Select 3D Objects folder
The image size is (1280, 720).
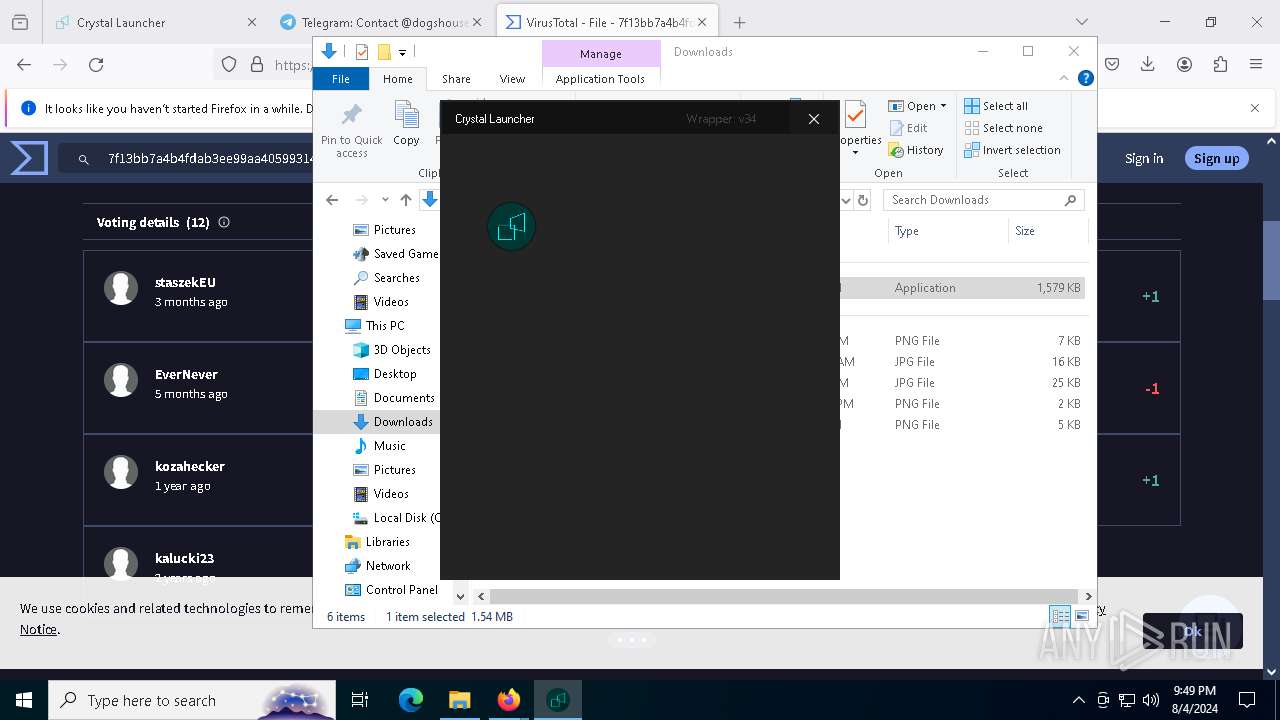click(x=392, y=350)
